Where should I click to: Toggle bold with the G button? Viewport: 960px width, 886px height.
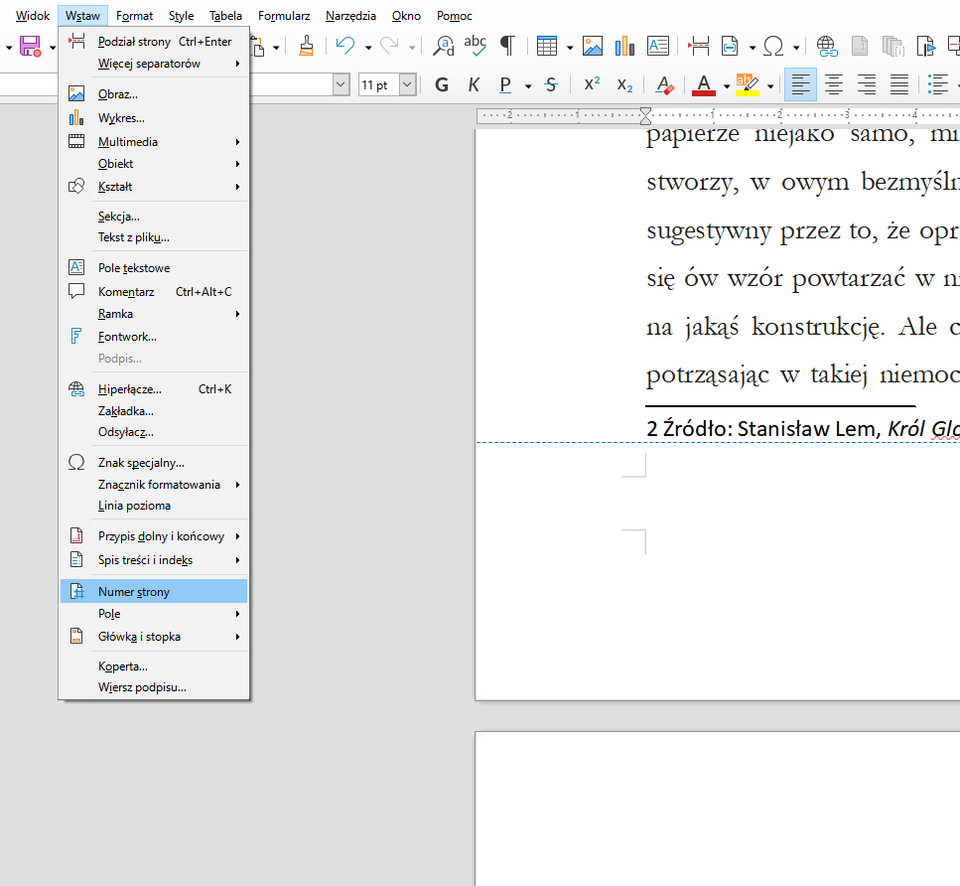(x=441, y=85)
